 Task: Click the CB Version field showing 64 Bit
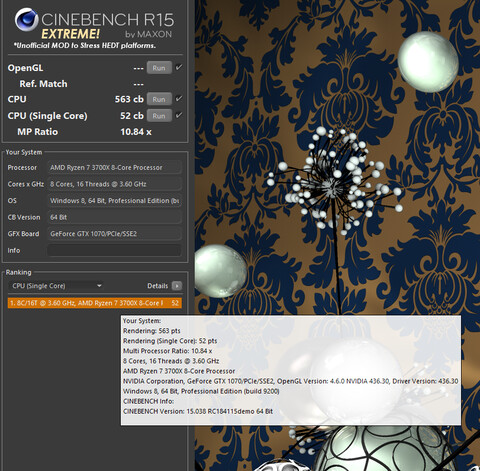tap(115, 217)
